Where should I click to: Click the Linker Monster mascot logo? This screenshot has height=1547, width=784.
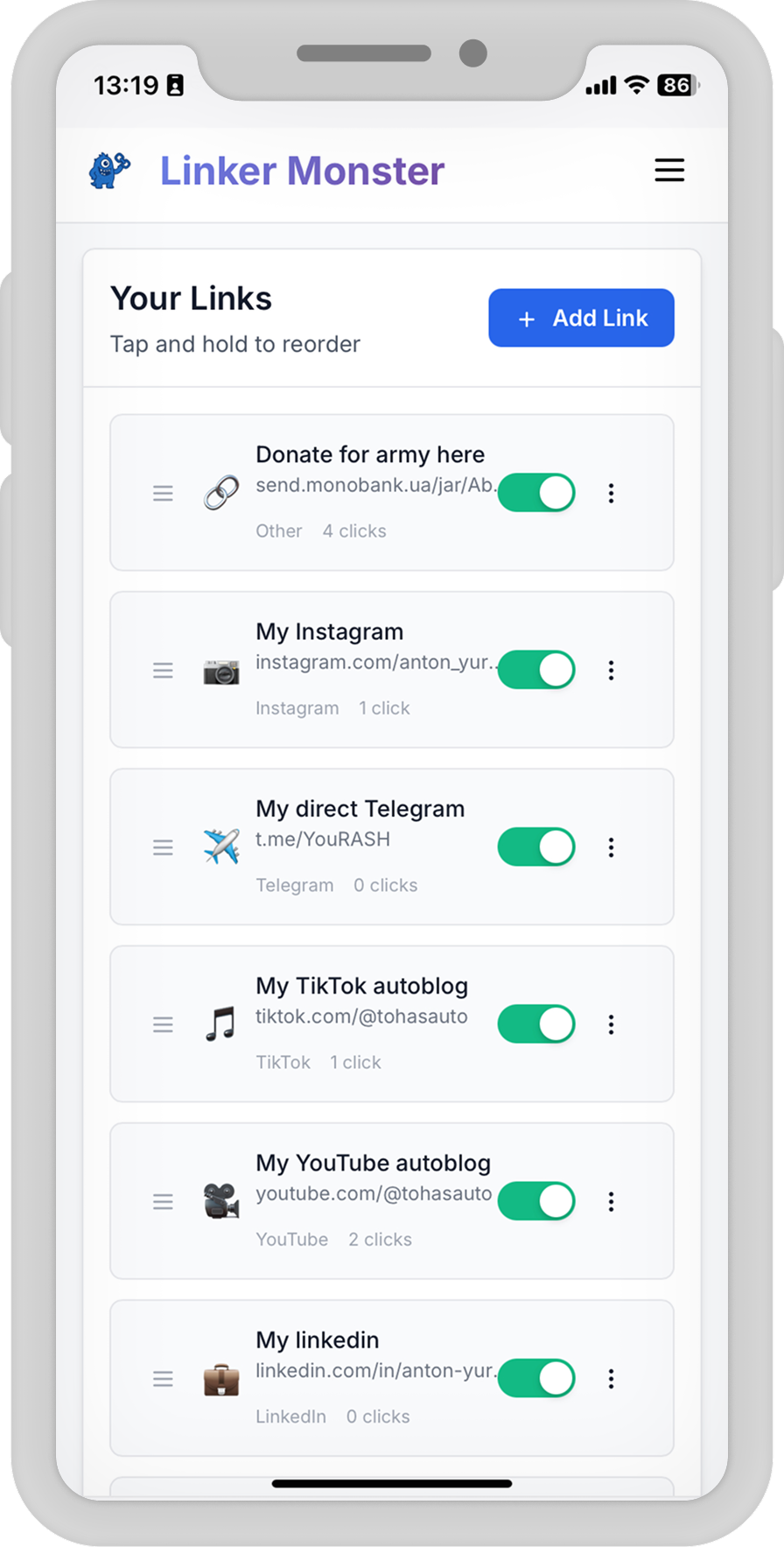click(x=109, y=171)
